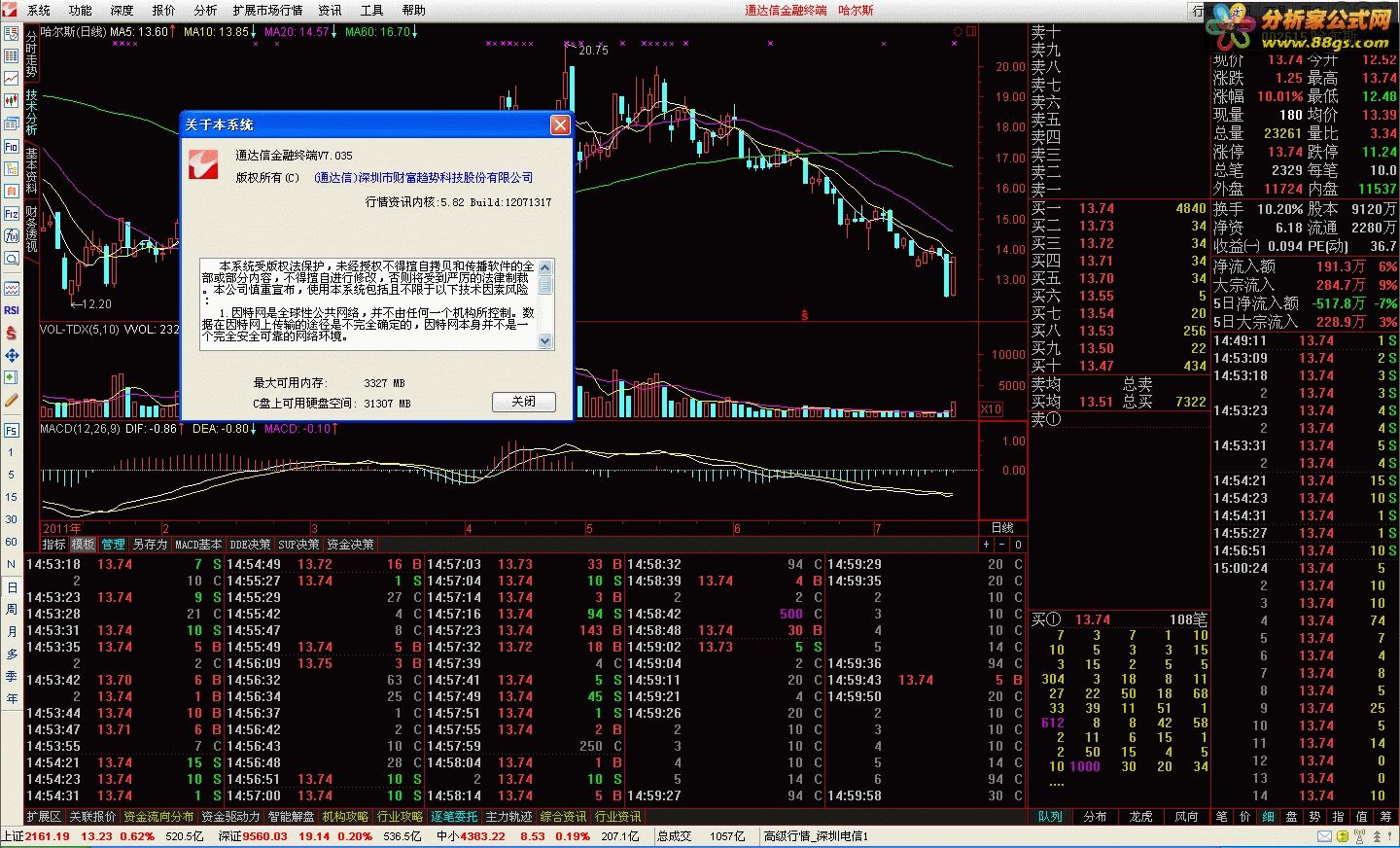Click the wave trend icon above RSI
This screenshot has width=1400, height=848.
coord(12,288)
